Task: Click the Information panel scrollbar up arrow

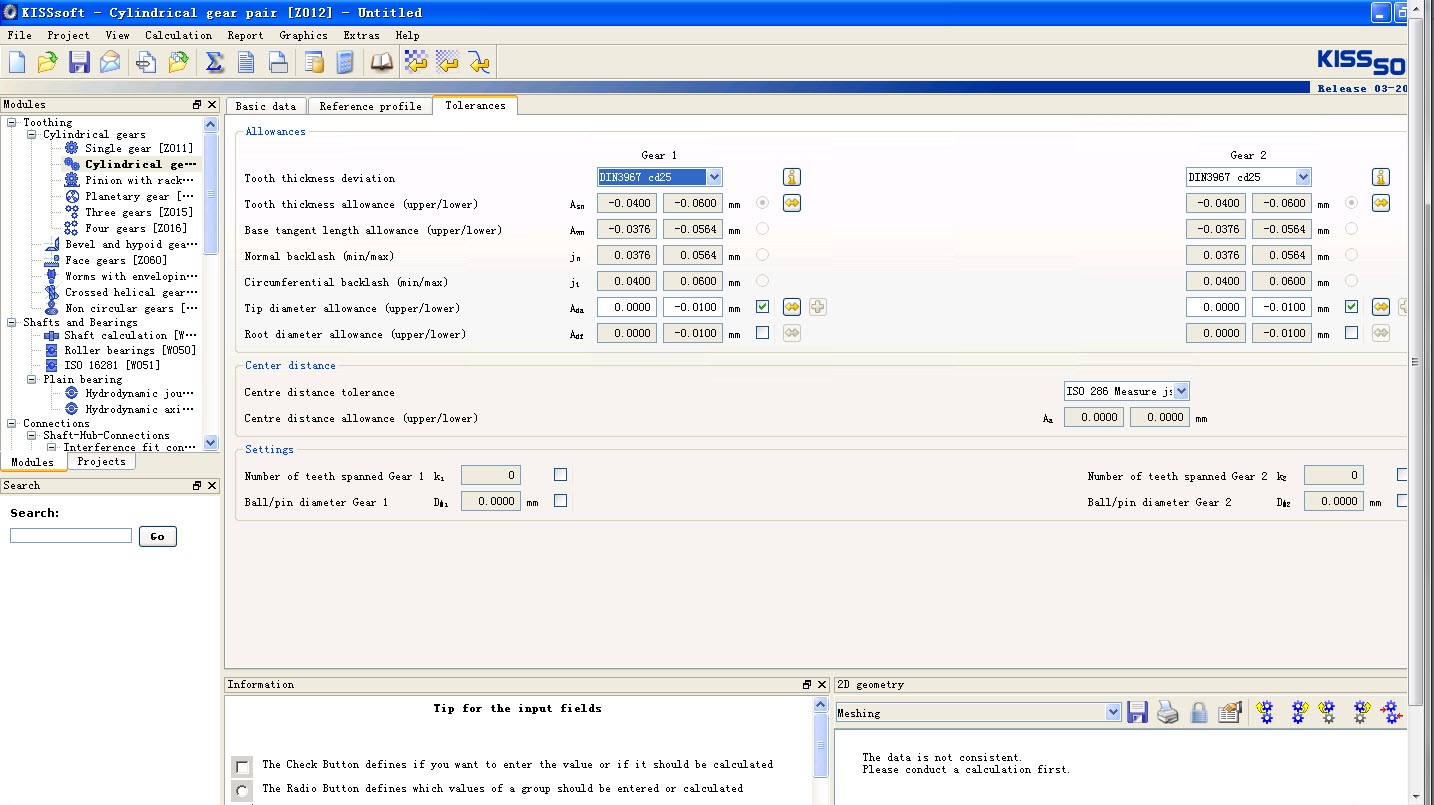Action: (x=822, y=704)
